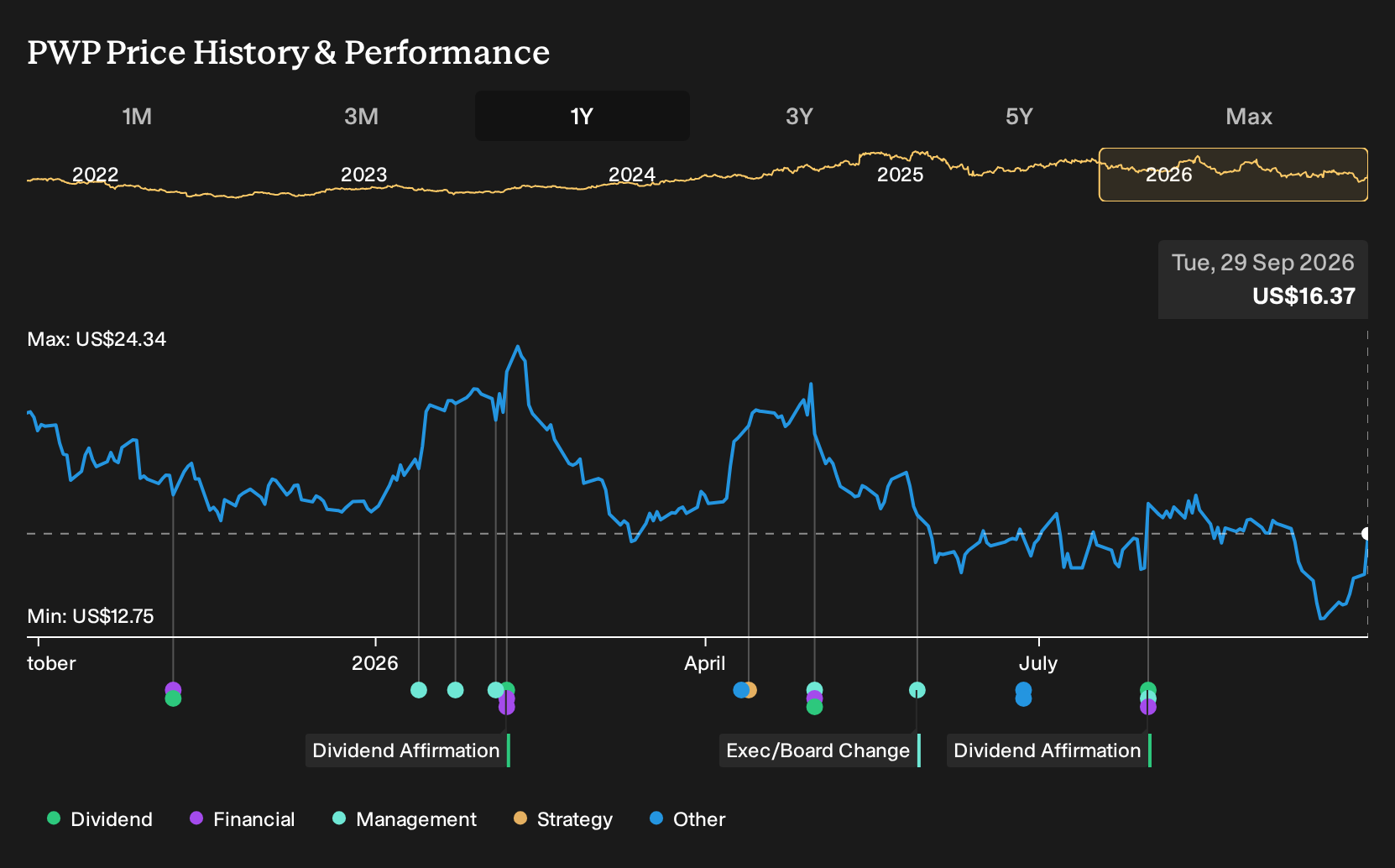Image resolution: width=1395 pixels, height=868 pixels.
Task: Click the third teal Management marker after 2026
Action: tap(495, 690)
